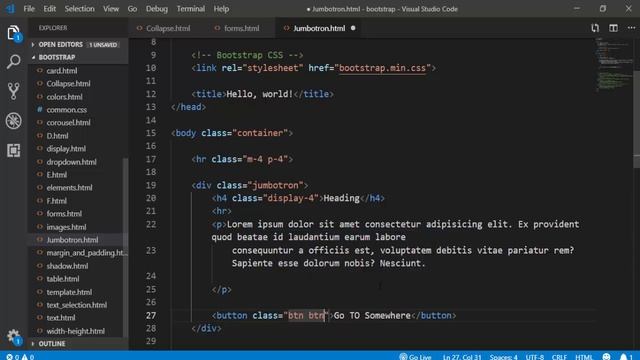Expand the Outline section
The width and height of the screenshot is (640, 360).
[x=78, y=344]
